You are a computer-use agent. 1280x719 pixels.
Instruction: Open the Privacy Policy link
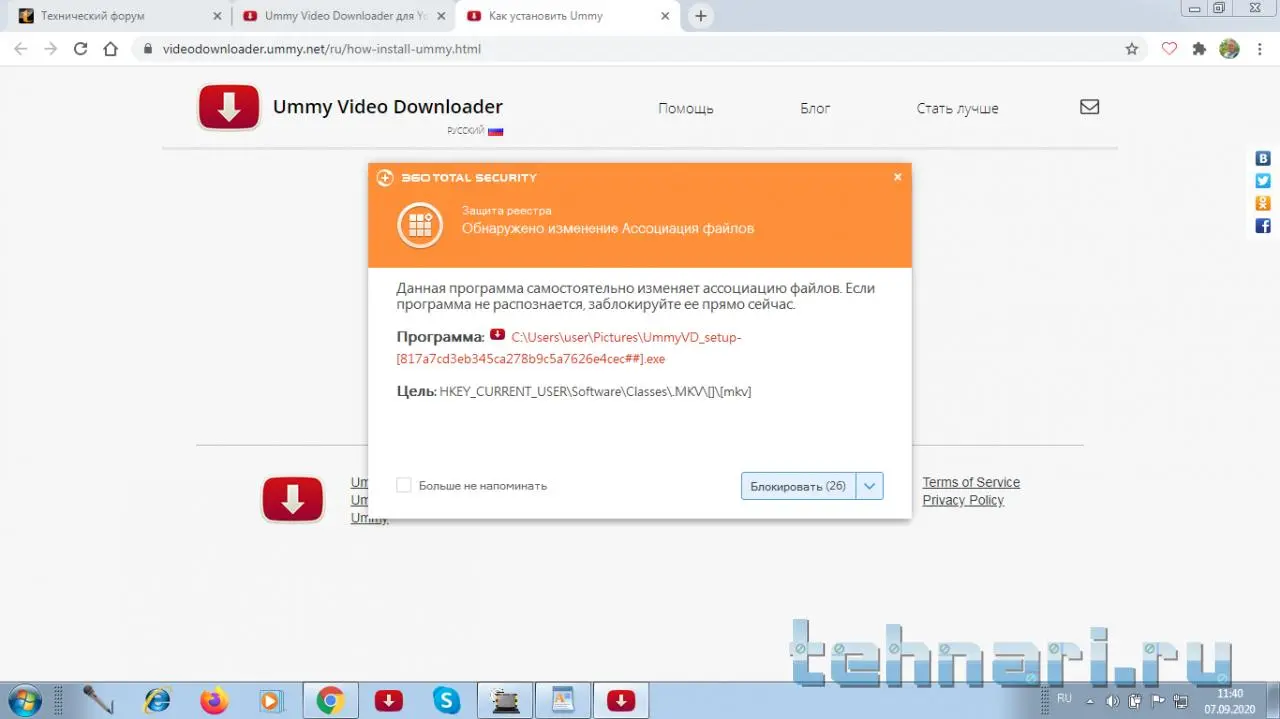(963, 500)
